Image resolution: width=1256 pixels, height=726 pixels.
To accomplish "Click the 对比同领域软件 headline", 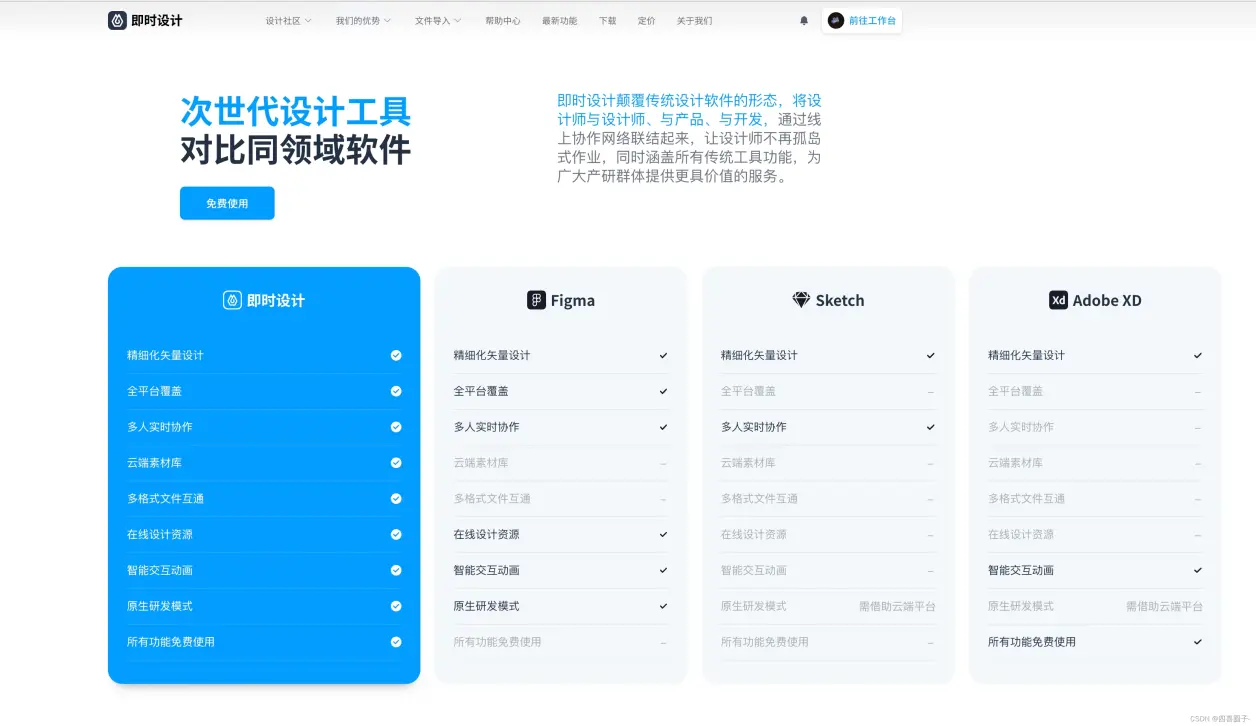I will click(x=296, y=150).
